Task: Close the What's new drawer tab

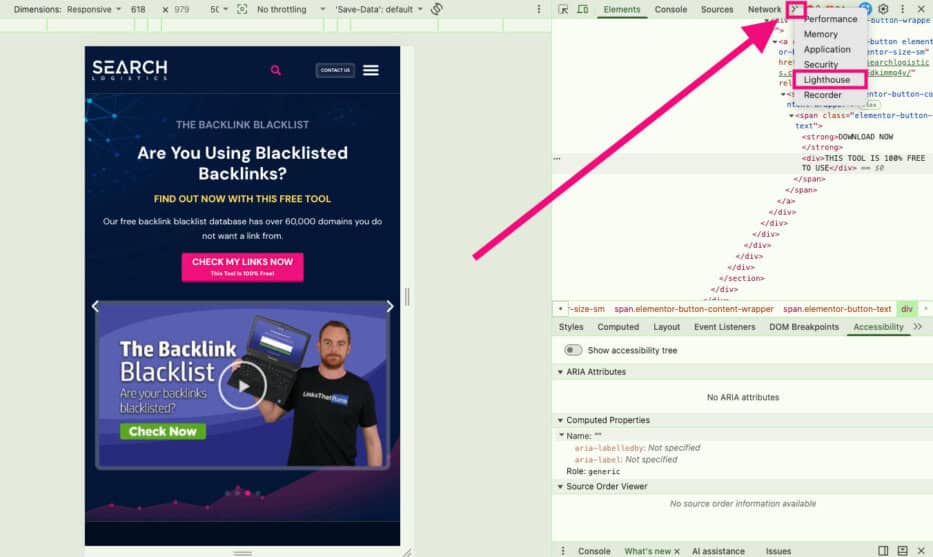Action: [677, 551]
